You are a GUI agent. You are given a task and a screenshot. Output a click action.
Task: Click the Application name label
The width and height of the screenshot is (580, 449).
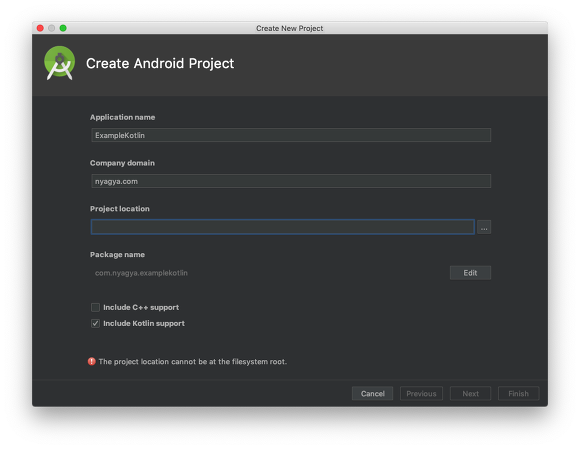(122, 117)
